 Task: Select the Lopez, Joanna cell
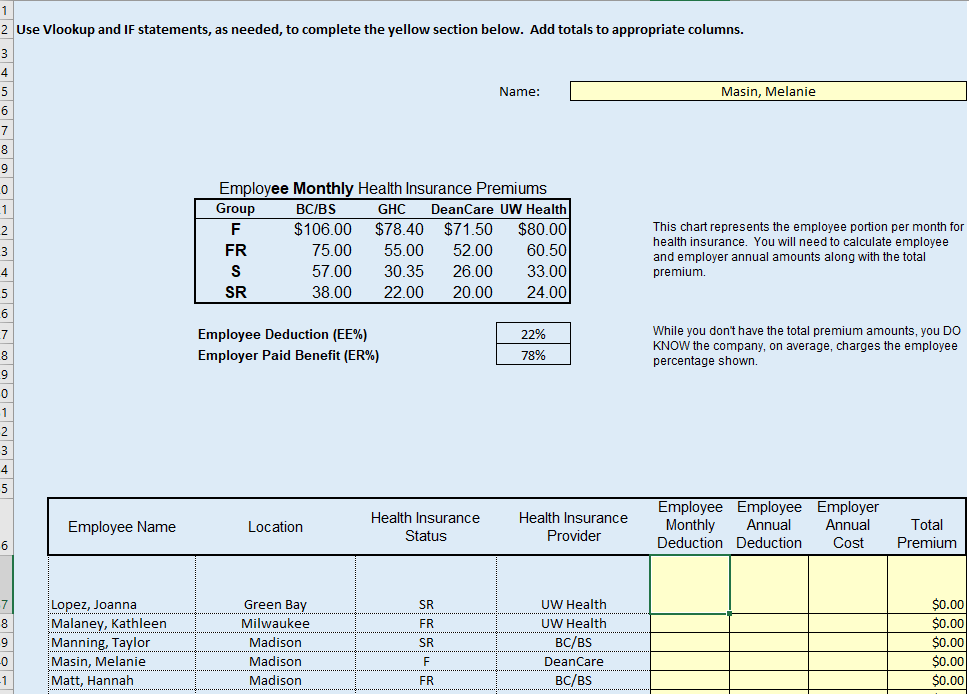[x=122, y=585]
